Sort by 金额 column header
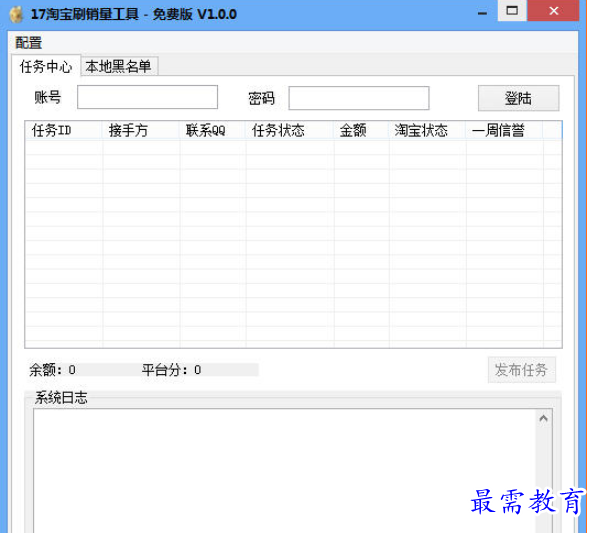 point(361,131)
